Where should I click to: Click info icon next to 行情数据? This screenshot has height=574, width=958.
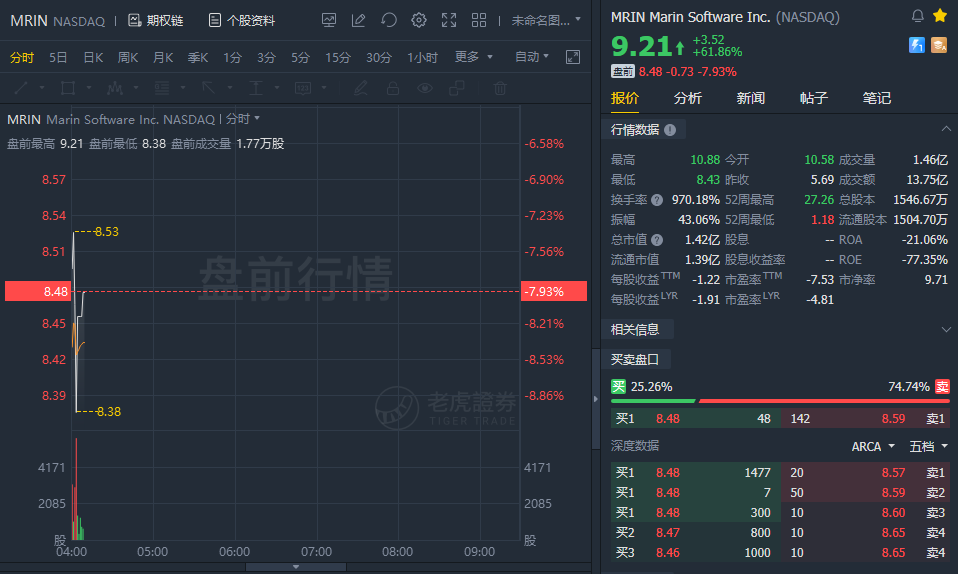670,130
